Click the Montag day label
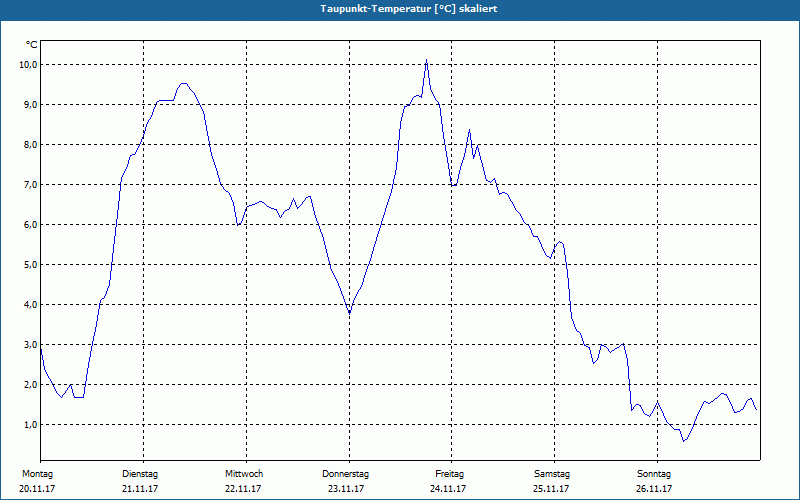 [37, 474]
